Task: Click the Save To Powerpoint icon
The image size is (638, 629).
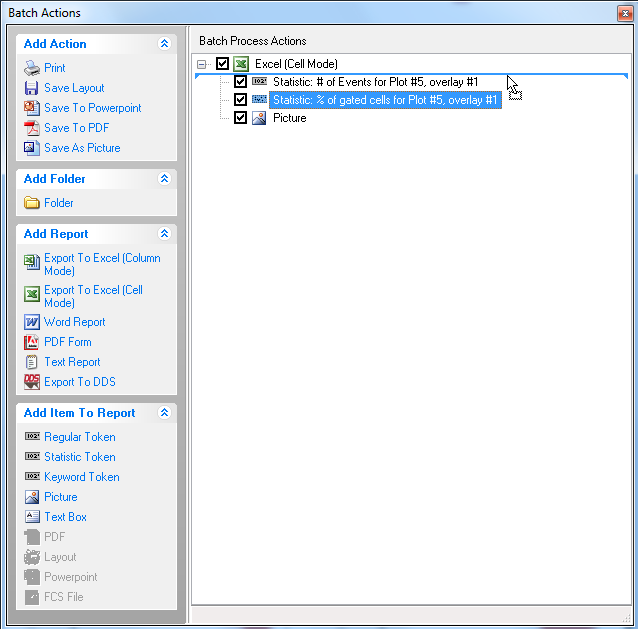Action: pyautogui.click(x=32, y=108)
